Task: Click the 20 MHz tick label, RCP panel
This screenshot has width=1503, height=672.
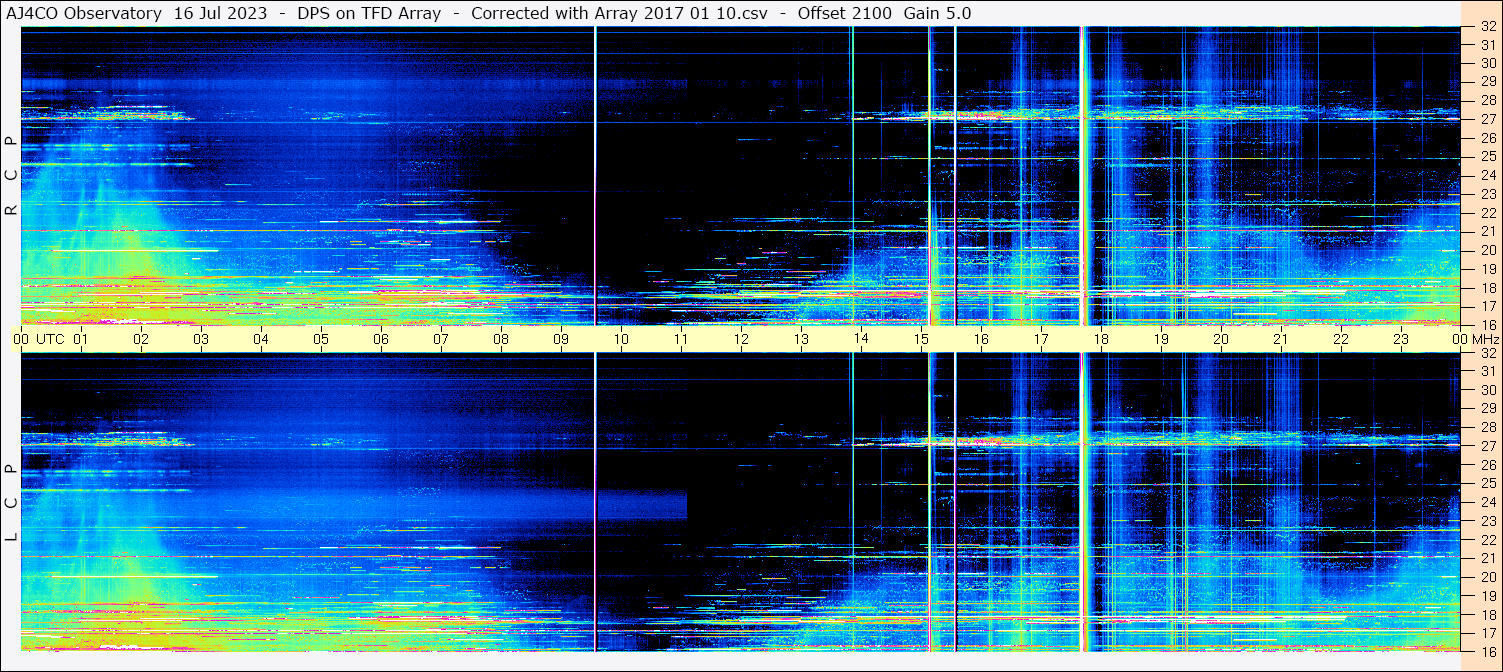Action: pyautogui.click(x=1488, y=250)
